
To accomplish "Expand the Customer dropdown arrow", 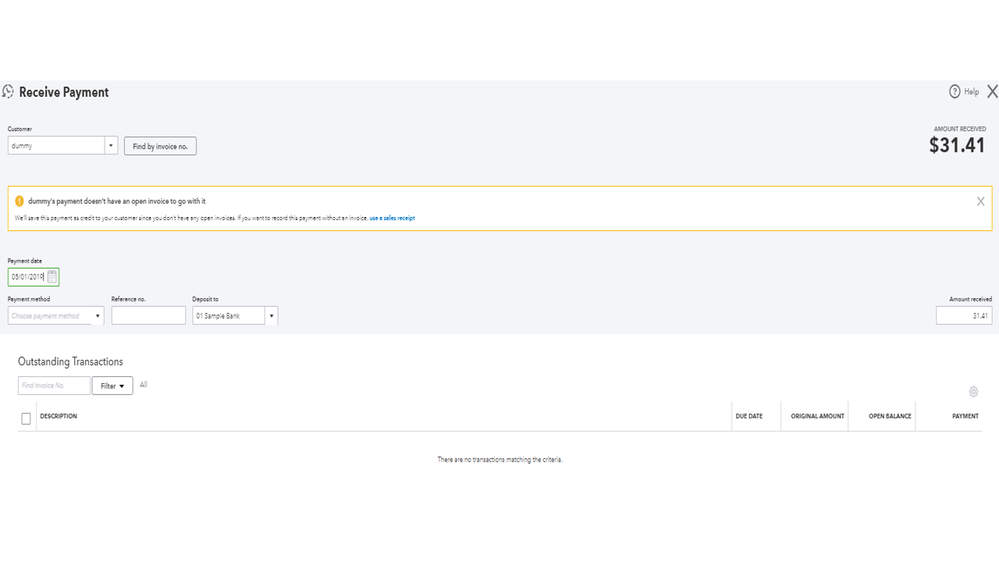I will (111, 146).
